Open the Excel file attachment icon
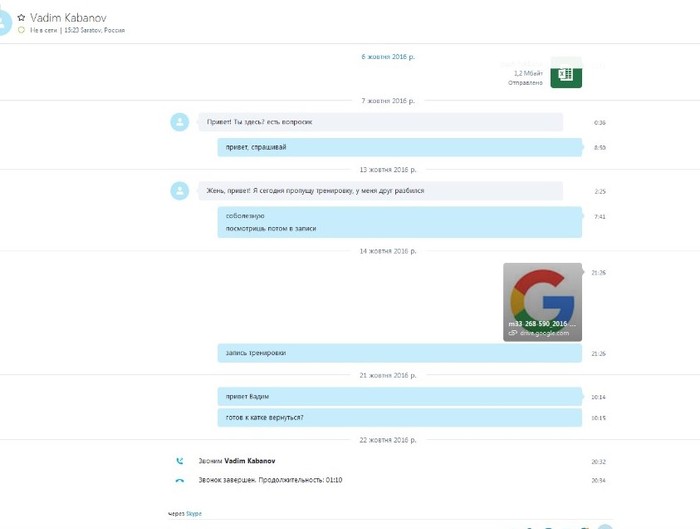 (x=566, y=73)
